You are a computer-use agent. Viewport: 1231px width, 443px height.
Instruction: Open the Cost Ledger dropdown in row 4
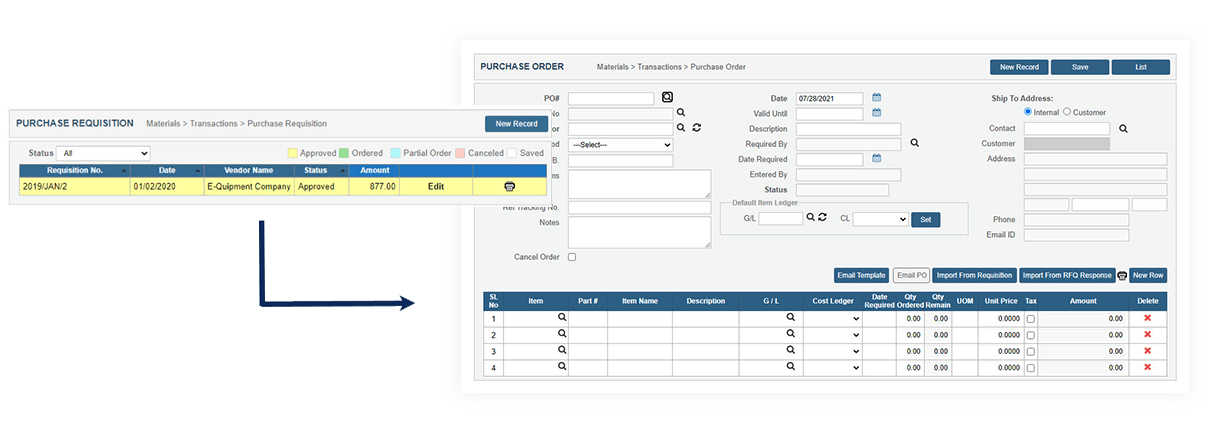833,368
